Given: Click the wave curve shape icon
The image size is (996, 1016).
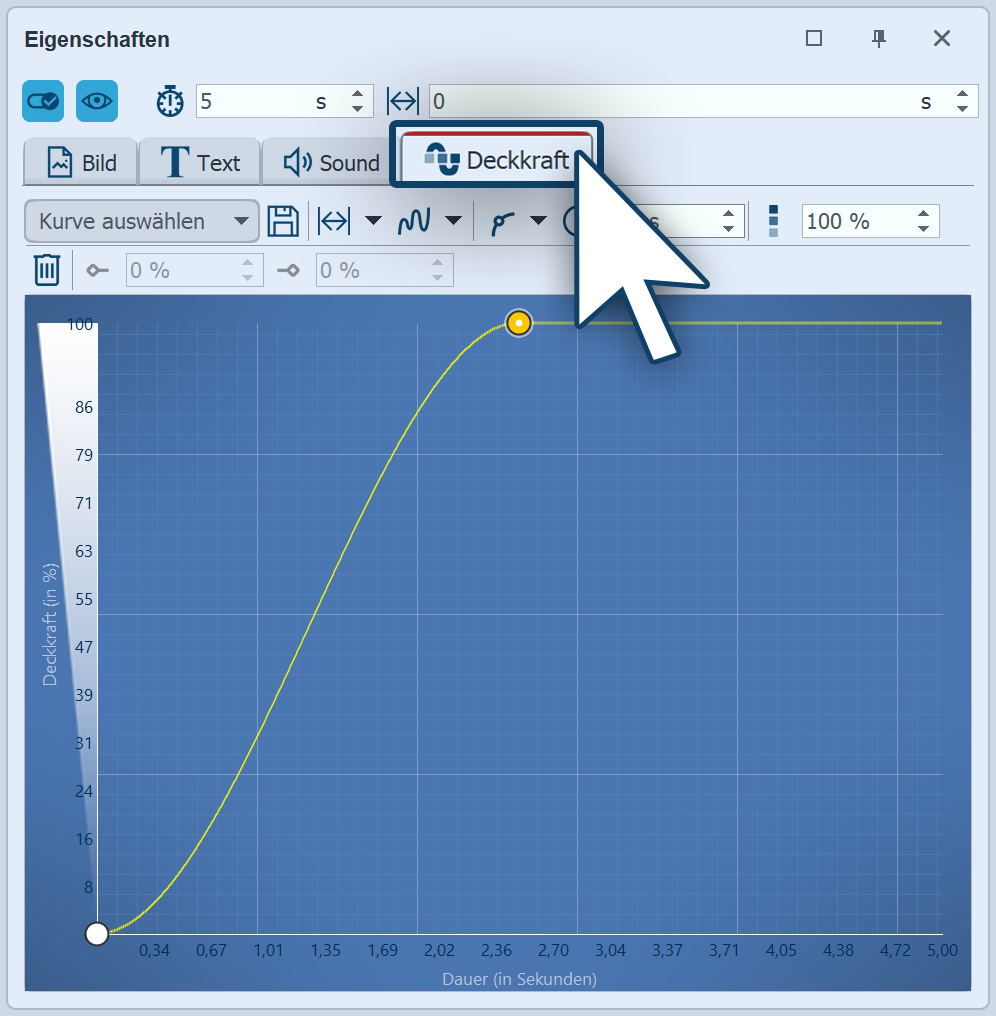Looking at the screenshot, I should tap(414, 221).
